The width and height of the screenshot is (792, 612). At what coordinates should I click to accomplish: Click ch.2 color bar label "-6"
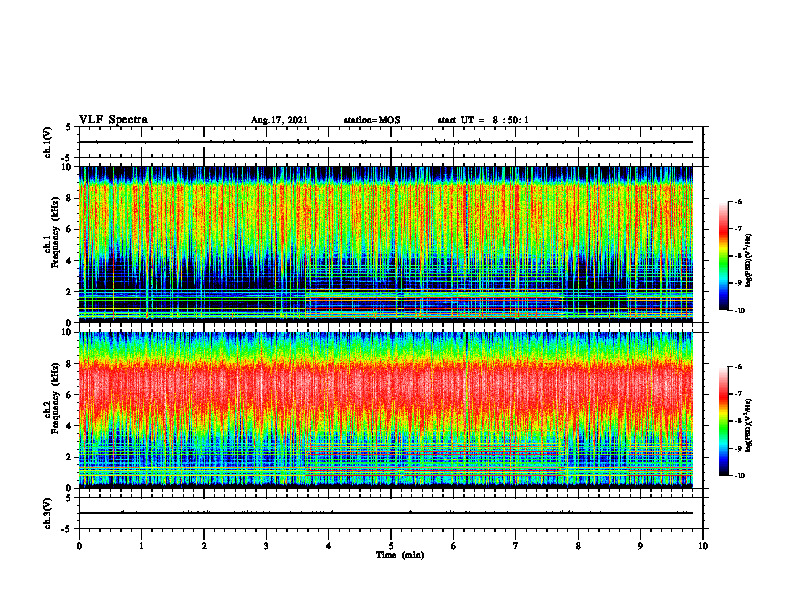click(738, 367)
